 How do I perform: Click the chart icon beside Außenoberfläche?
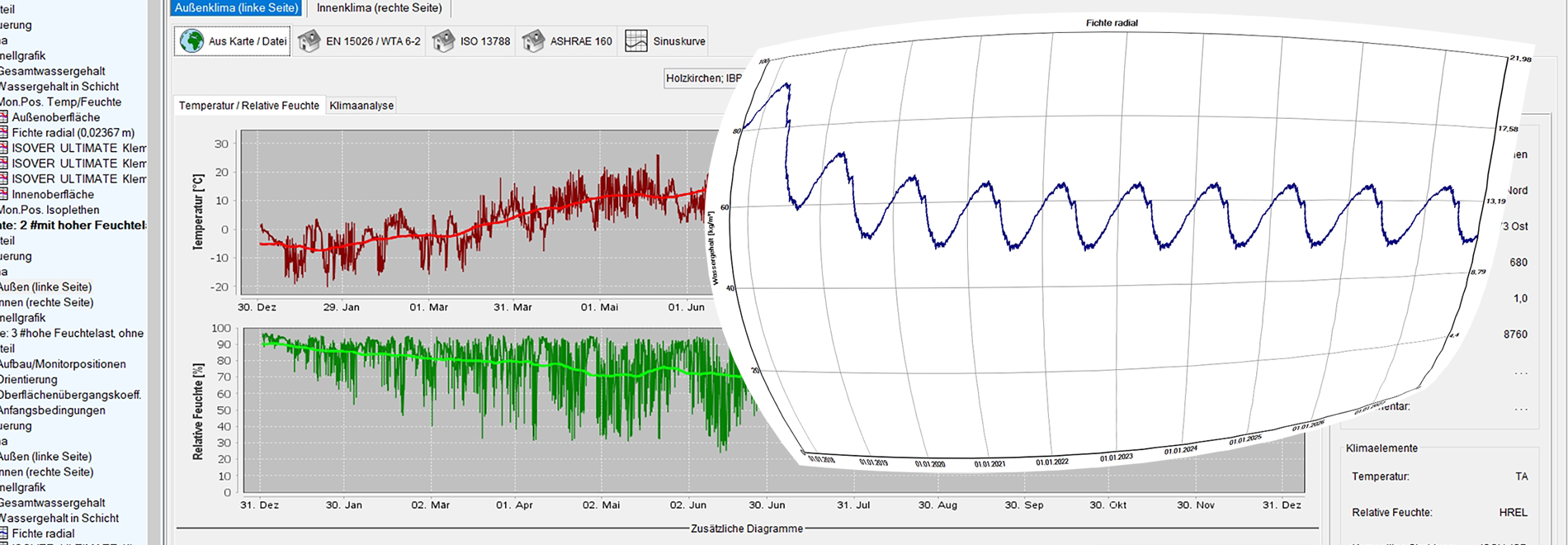tap(4, 117)
